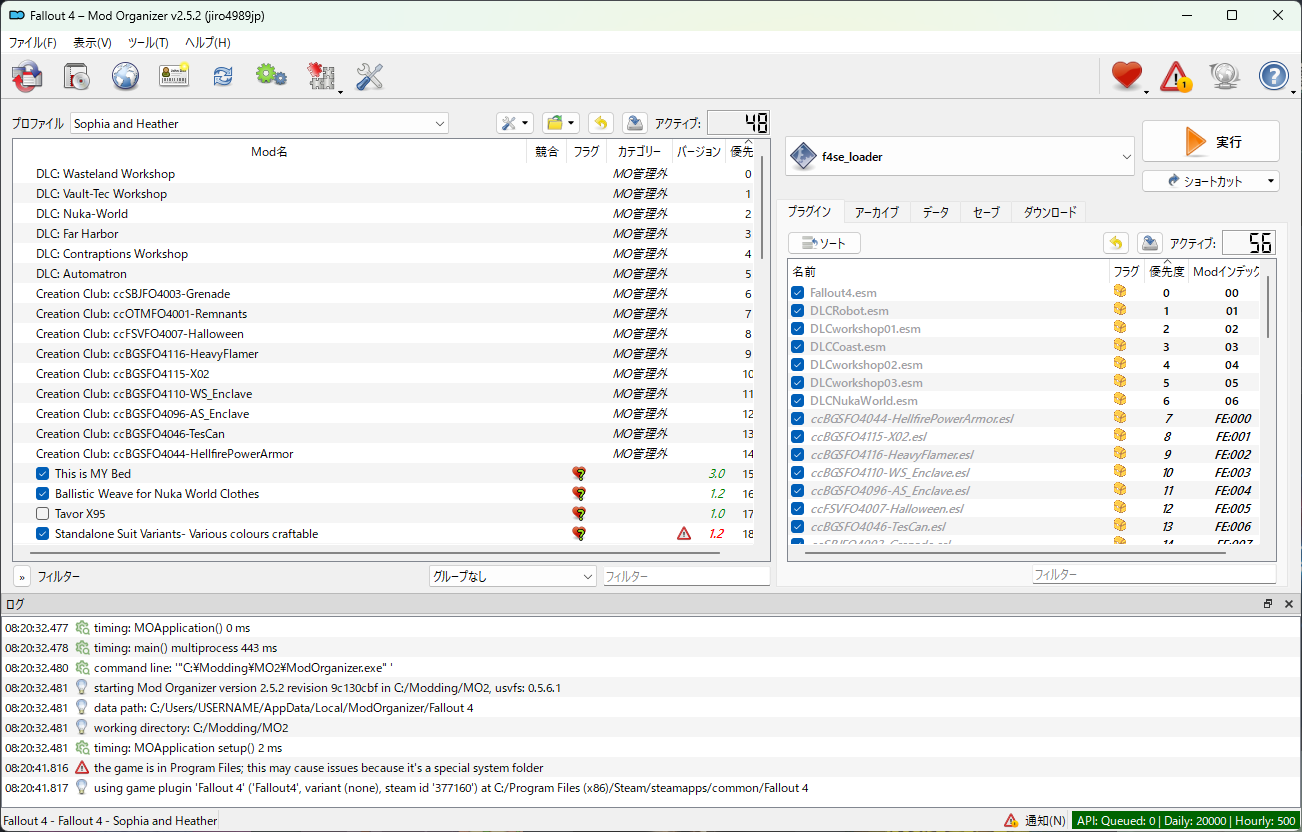Open the blue question mark help icon
1302x832 pixels.
(1273, 76)
